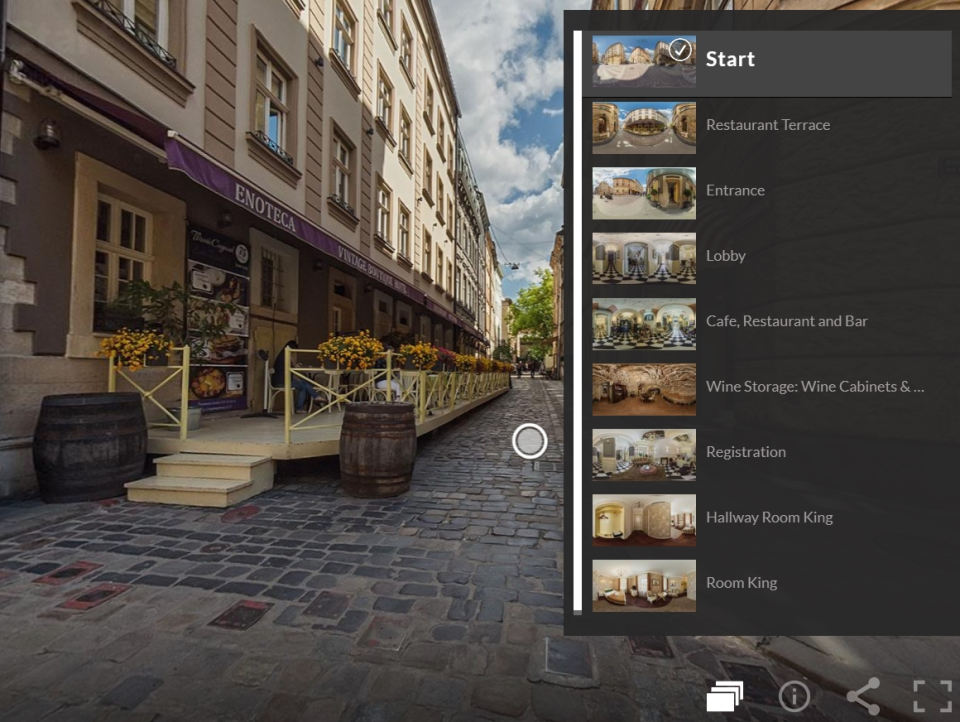960x722 pixels.
Task: Share the virtual tour
Action: coord(862,694)
